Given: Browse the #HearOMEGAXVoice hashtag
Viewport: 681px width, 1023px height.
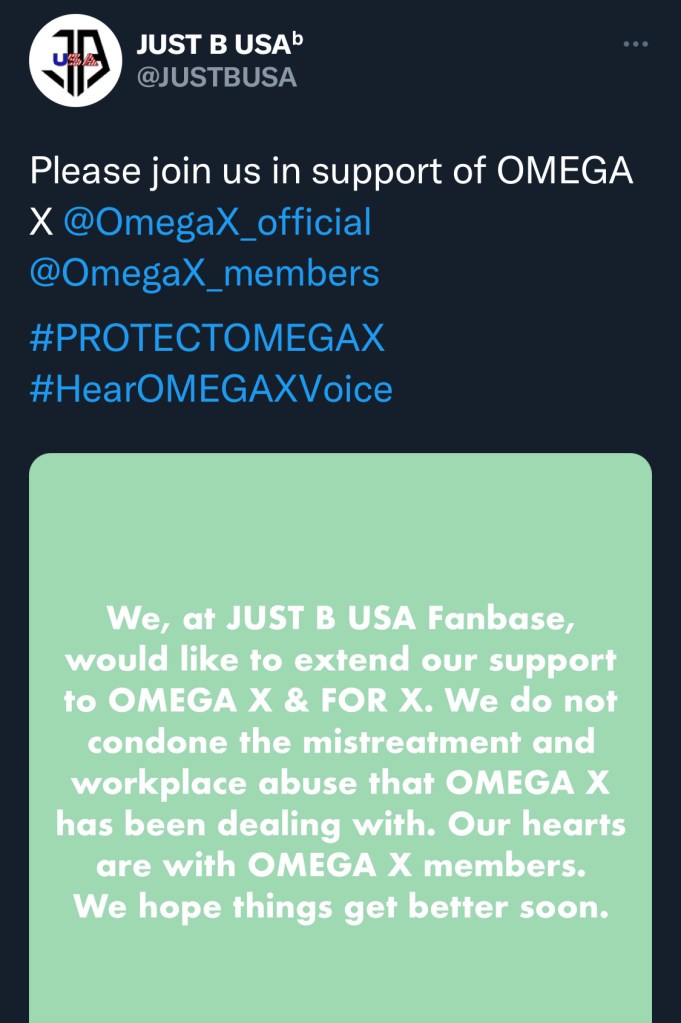Looking at the screenshot, I should 211,388.
